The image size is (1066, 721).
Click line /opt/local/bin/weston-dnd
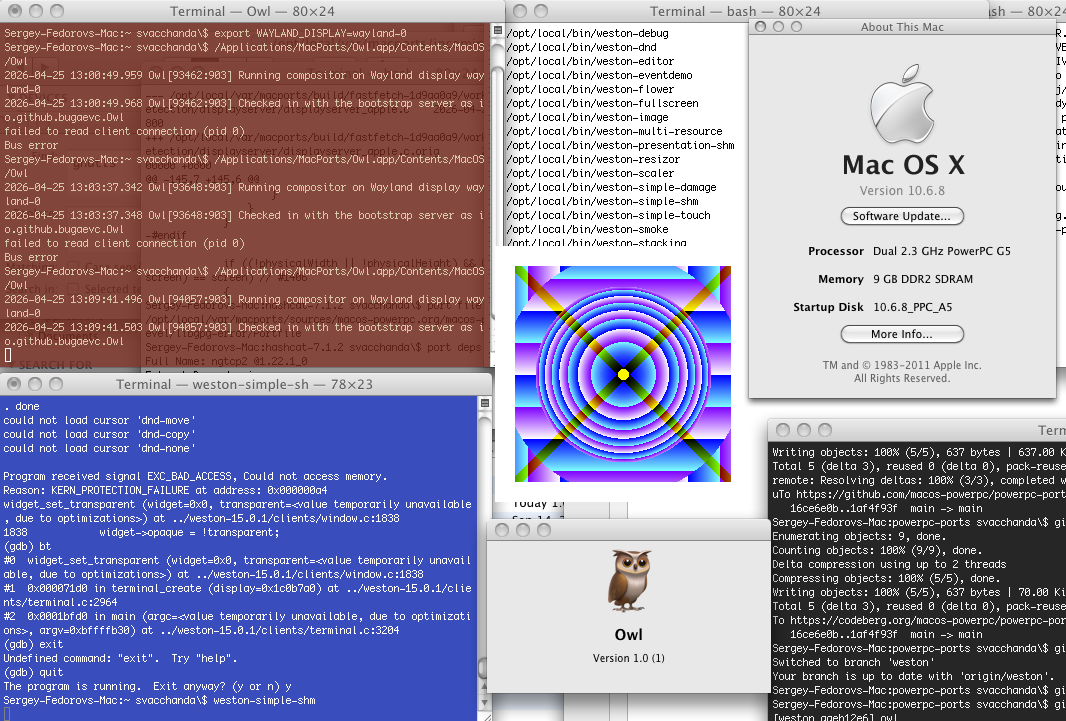(x=581, y=48)
